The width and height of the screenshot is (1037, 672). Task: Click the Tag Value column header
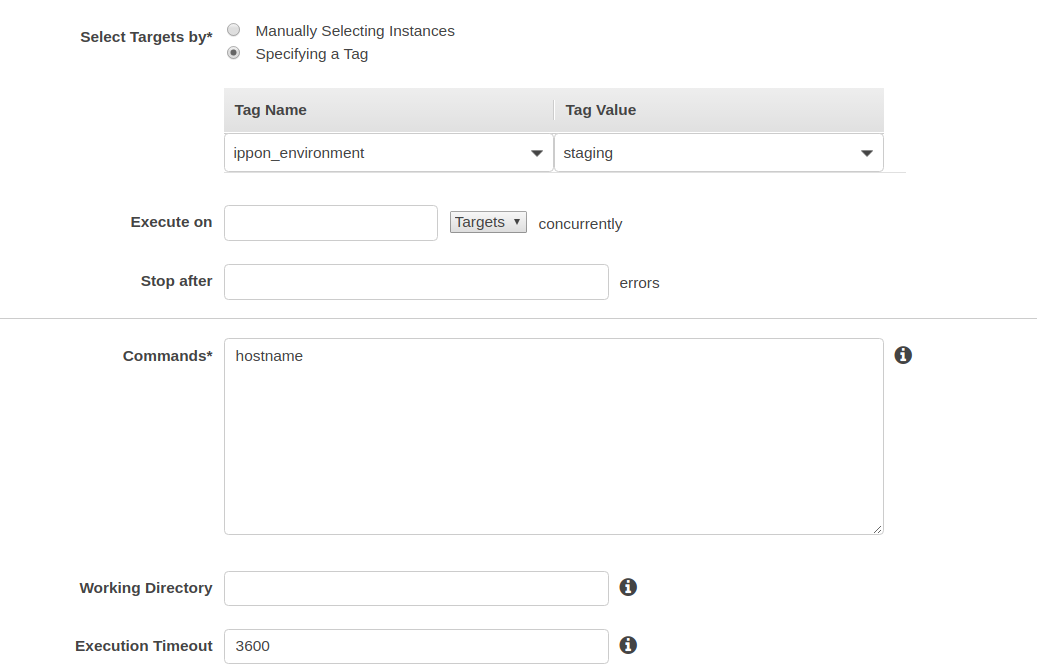pos(600,109)
